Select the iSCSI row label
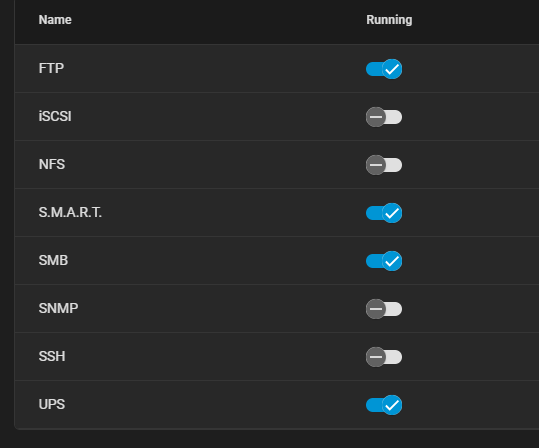This screenshot has width=539, height=448. tap(55, 117)
